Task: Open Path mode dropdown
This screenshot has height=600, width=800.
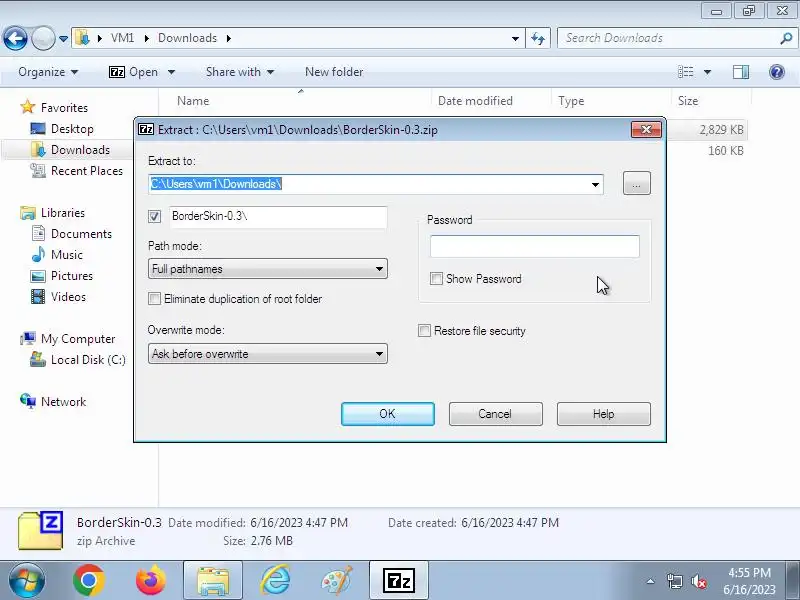Action: point(268,269)
